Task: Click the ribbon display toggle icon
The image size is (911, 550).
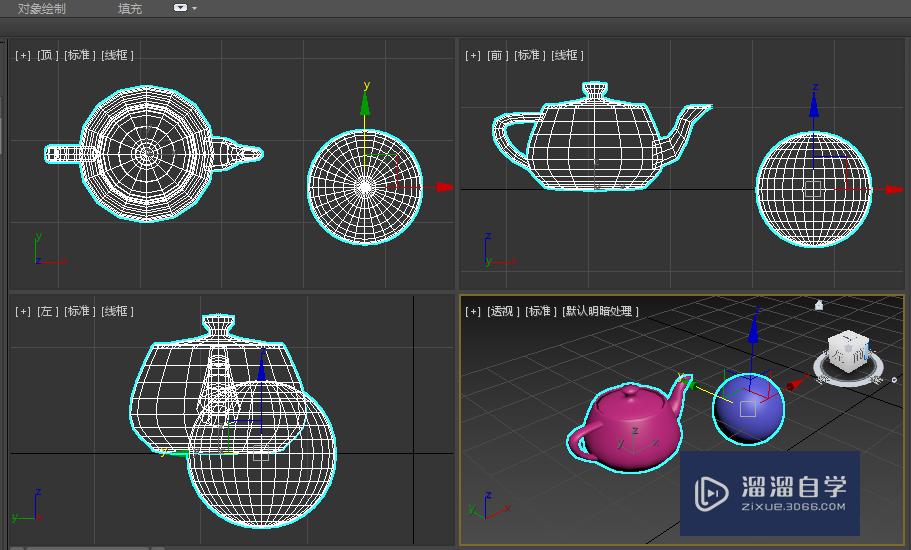Action: click(181, 8)
